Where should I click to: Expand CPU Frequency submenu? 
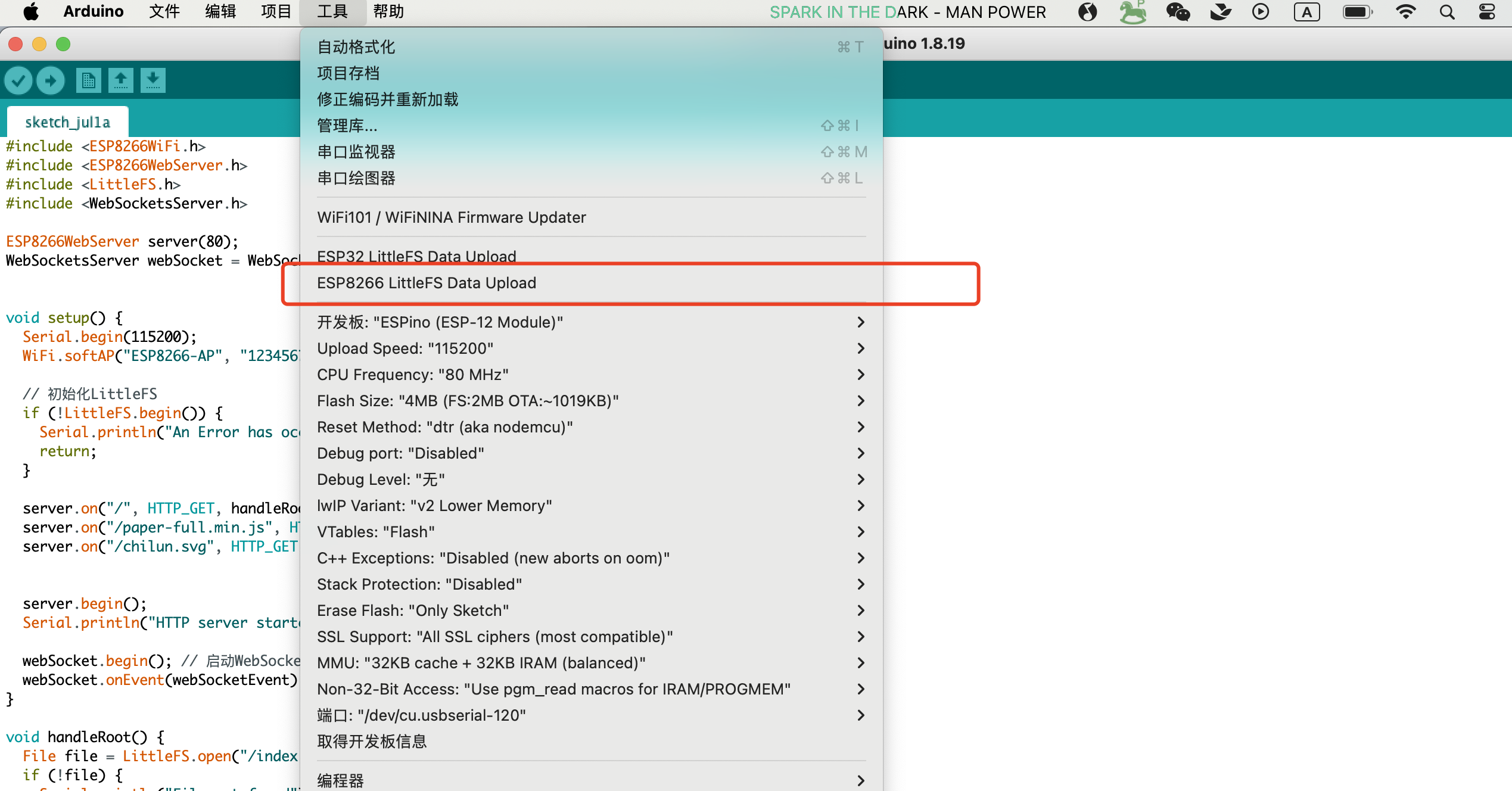(591, 375)
